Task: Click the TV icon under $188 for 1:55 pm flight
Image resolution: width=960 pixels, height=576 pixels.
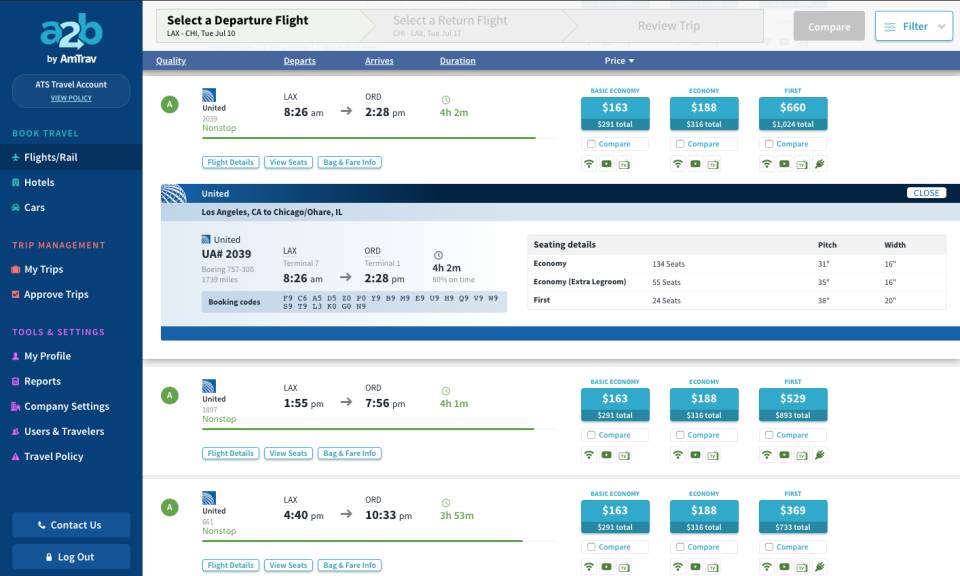Action: 713,455
